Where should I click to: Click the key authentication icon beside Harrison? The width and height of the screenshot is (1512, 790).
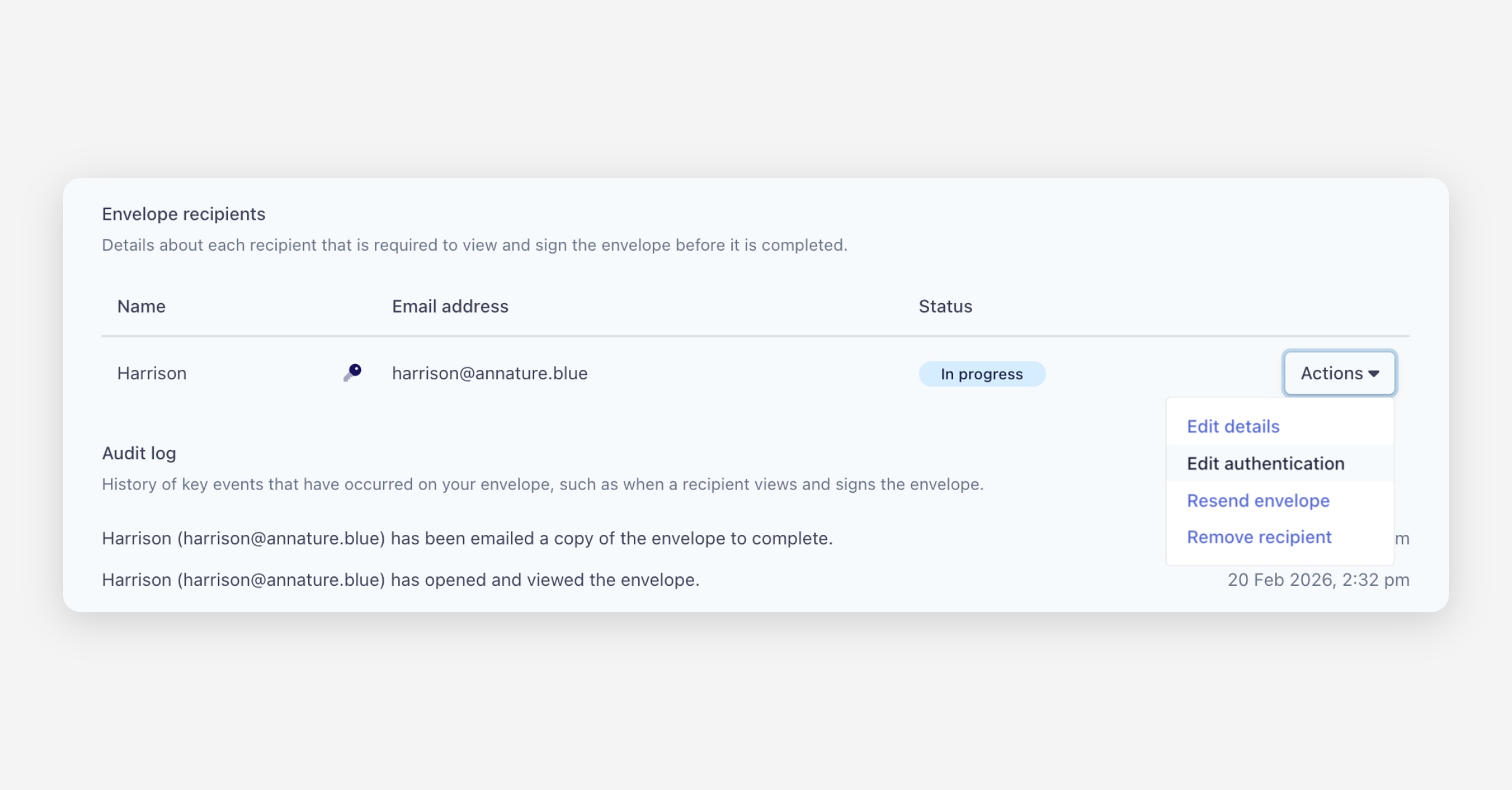click(352, 372)
